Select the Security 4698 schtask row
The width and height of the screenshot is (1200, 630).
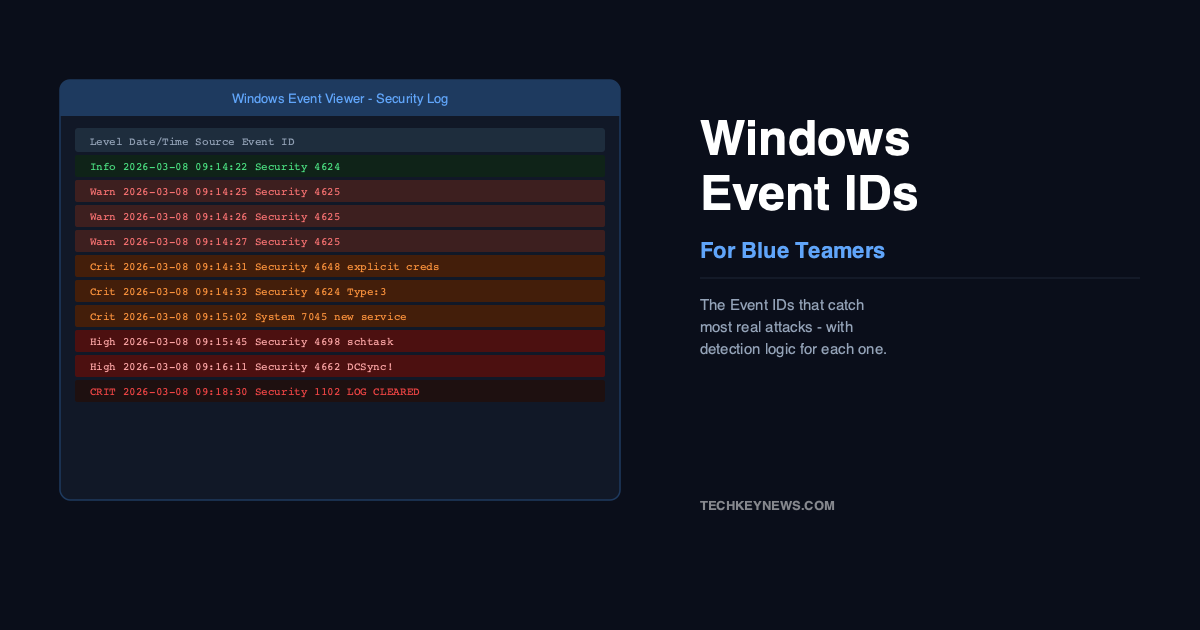click(x=340, y=341)
